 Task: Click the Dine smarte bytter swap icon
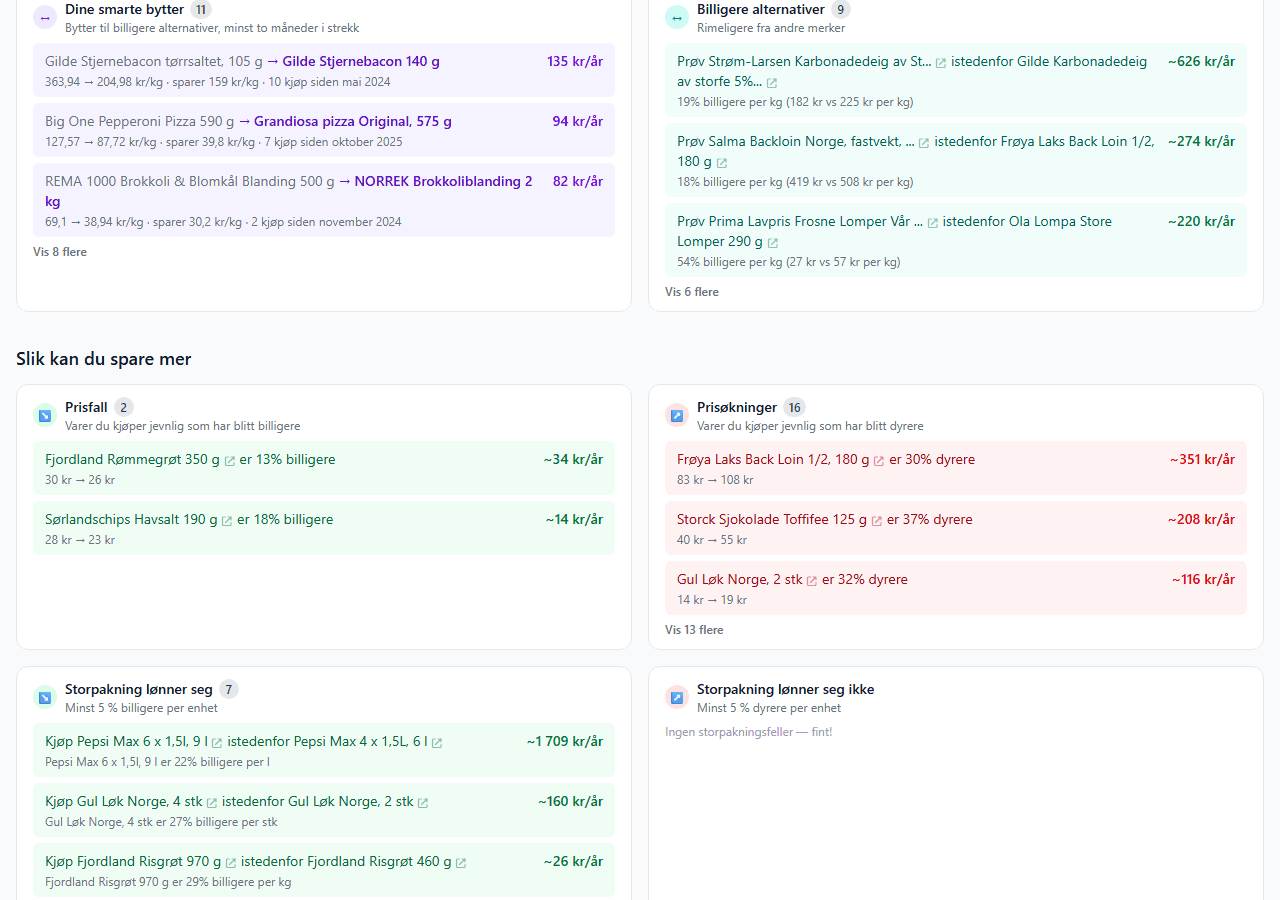point(45,17)
